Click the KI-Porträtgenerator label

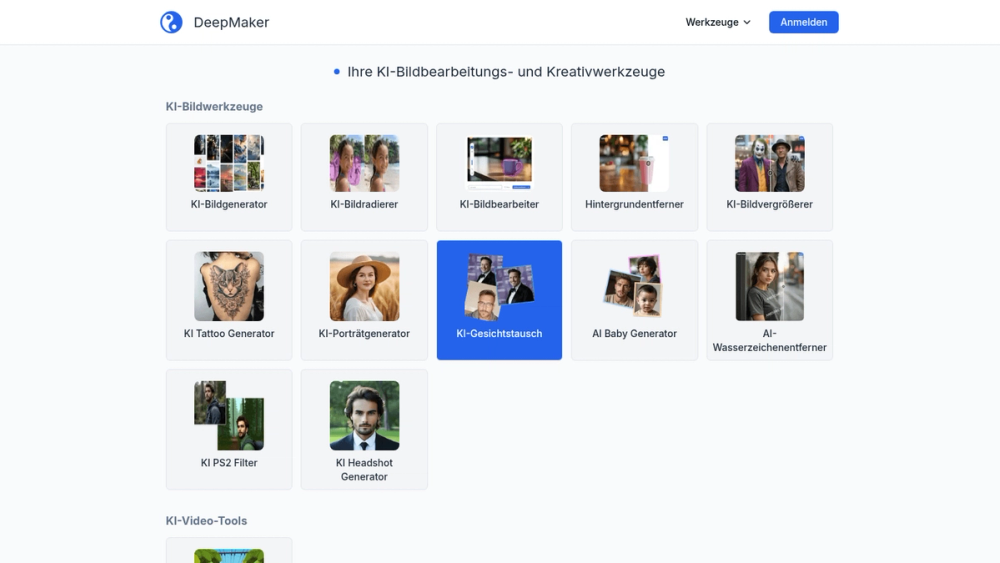[364, 333]
